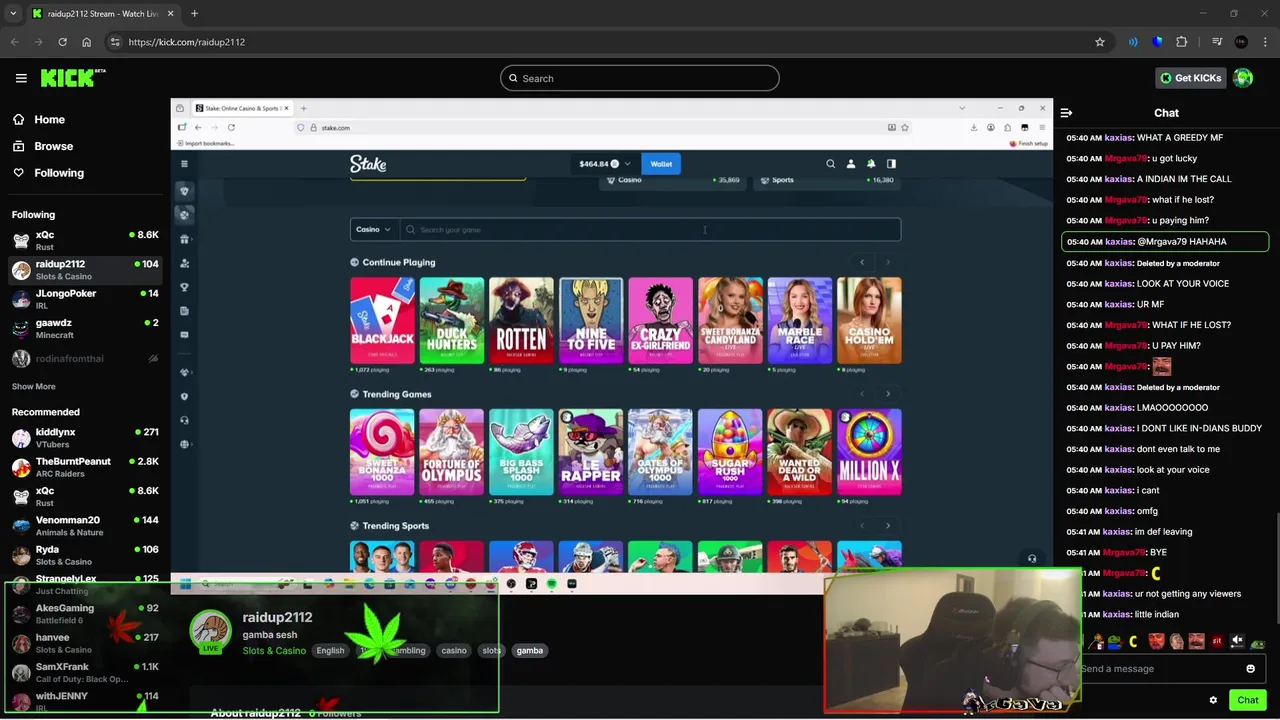Select the gamba tag
Screen dimensions: 1280x720
point(529,651)
